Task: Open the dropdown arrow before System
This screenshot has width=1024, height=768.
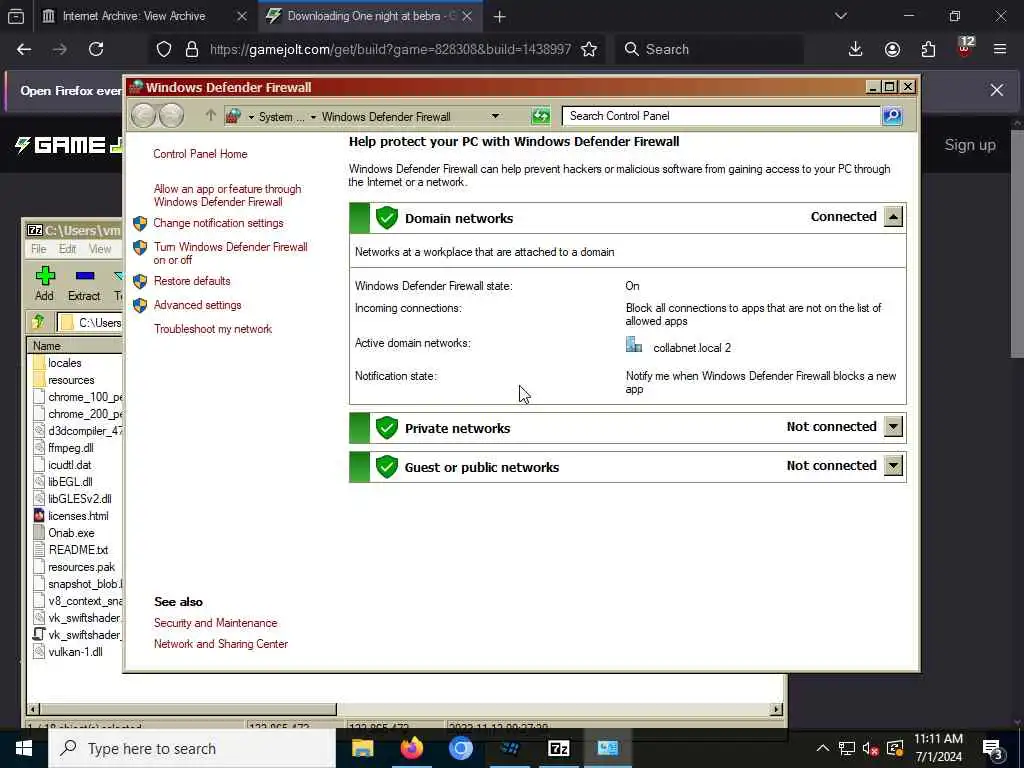Action: point(251,117)
